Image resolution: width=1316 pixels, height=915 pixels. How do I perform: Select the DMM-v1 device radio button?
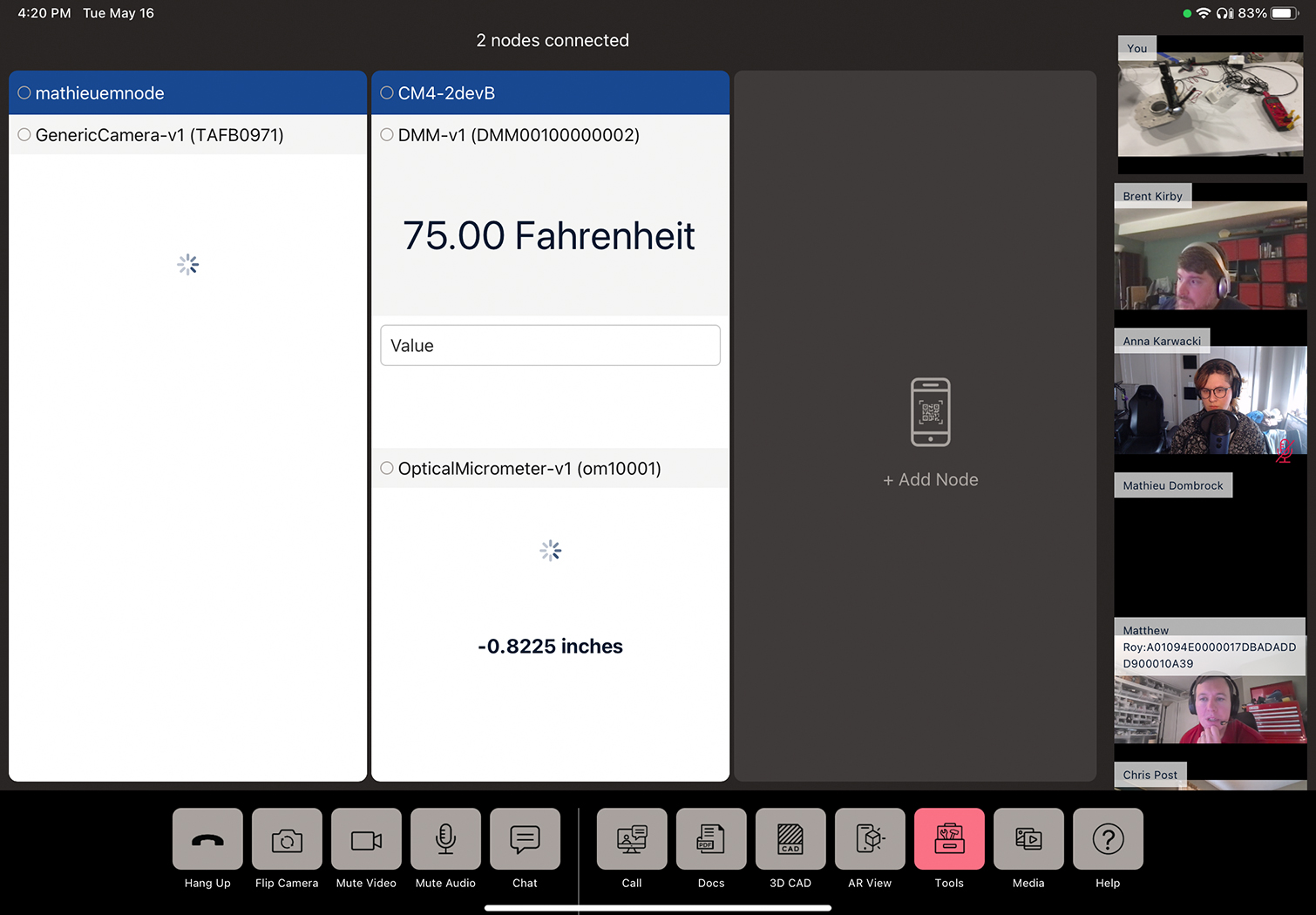[x=386, y=135]
